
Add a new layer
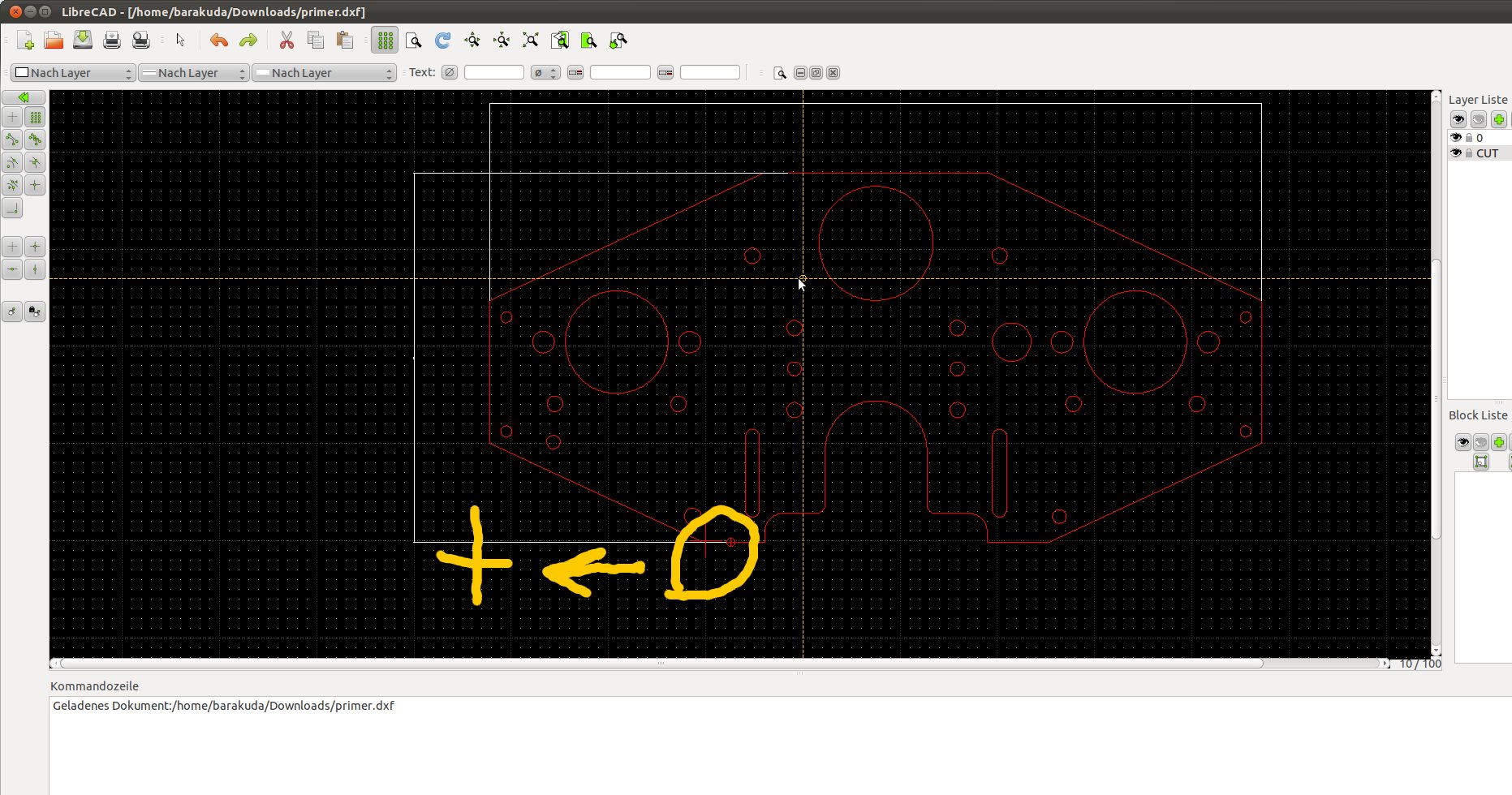point(1499,119)
